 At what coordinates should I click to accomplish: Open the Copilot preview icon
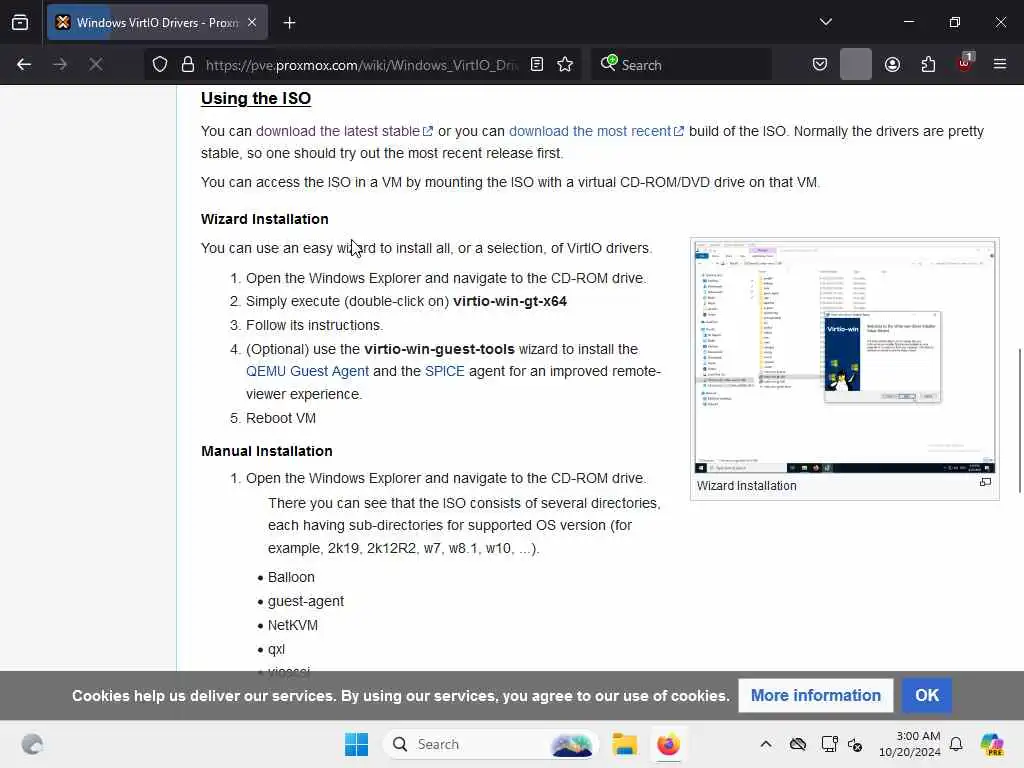992,744
